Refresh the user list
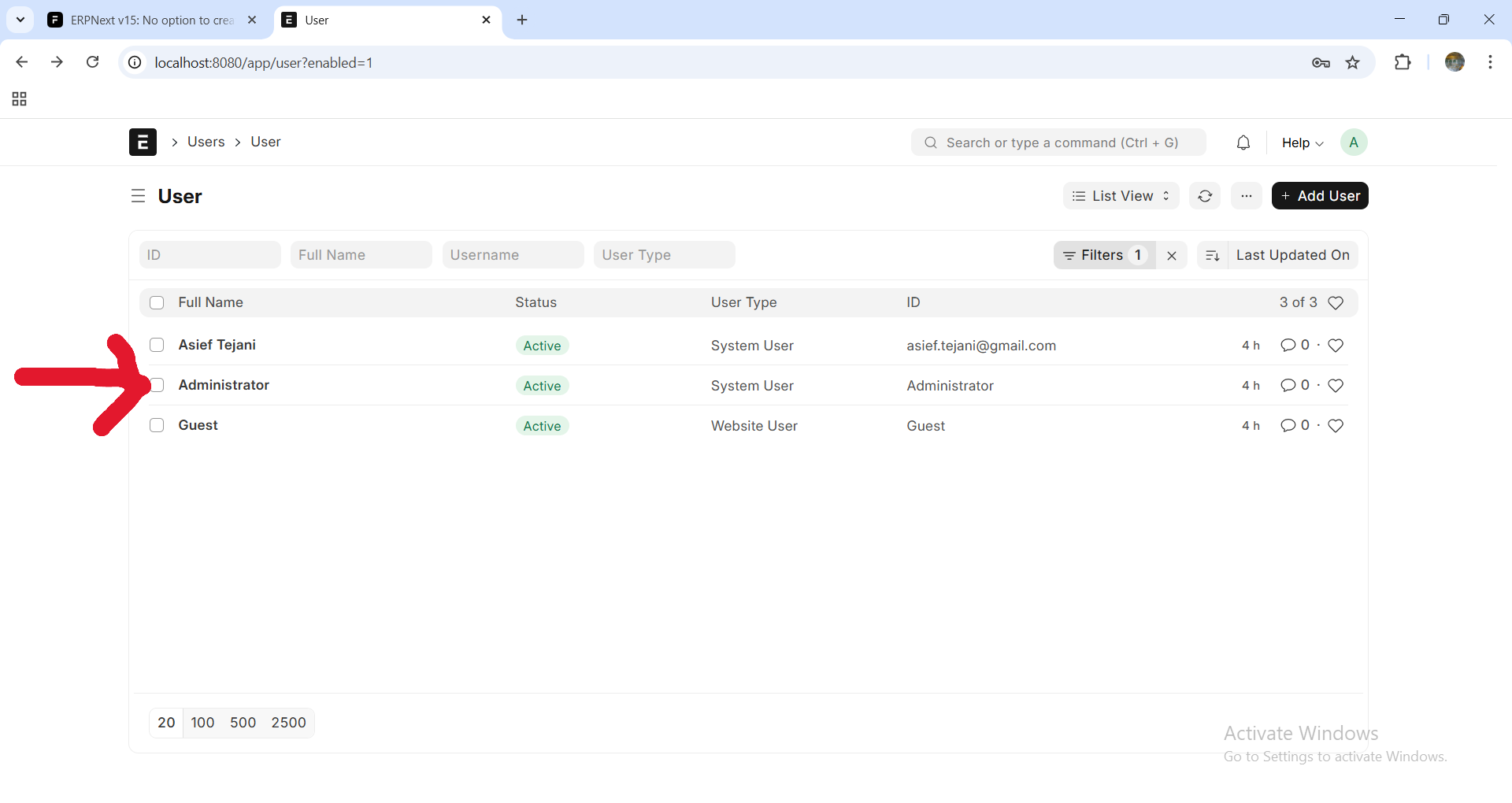1512x803 pixels. click(x=1204, y=196)
